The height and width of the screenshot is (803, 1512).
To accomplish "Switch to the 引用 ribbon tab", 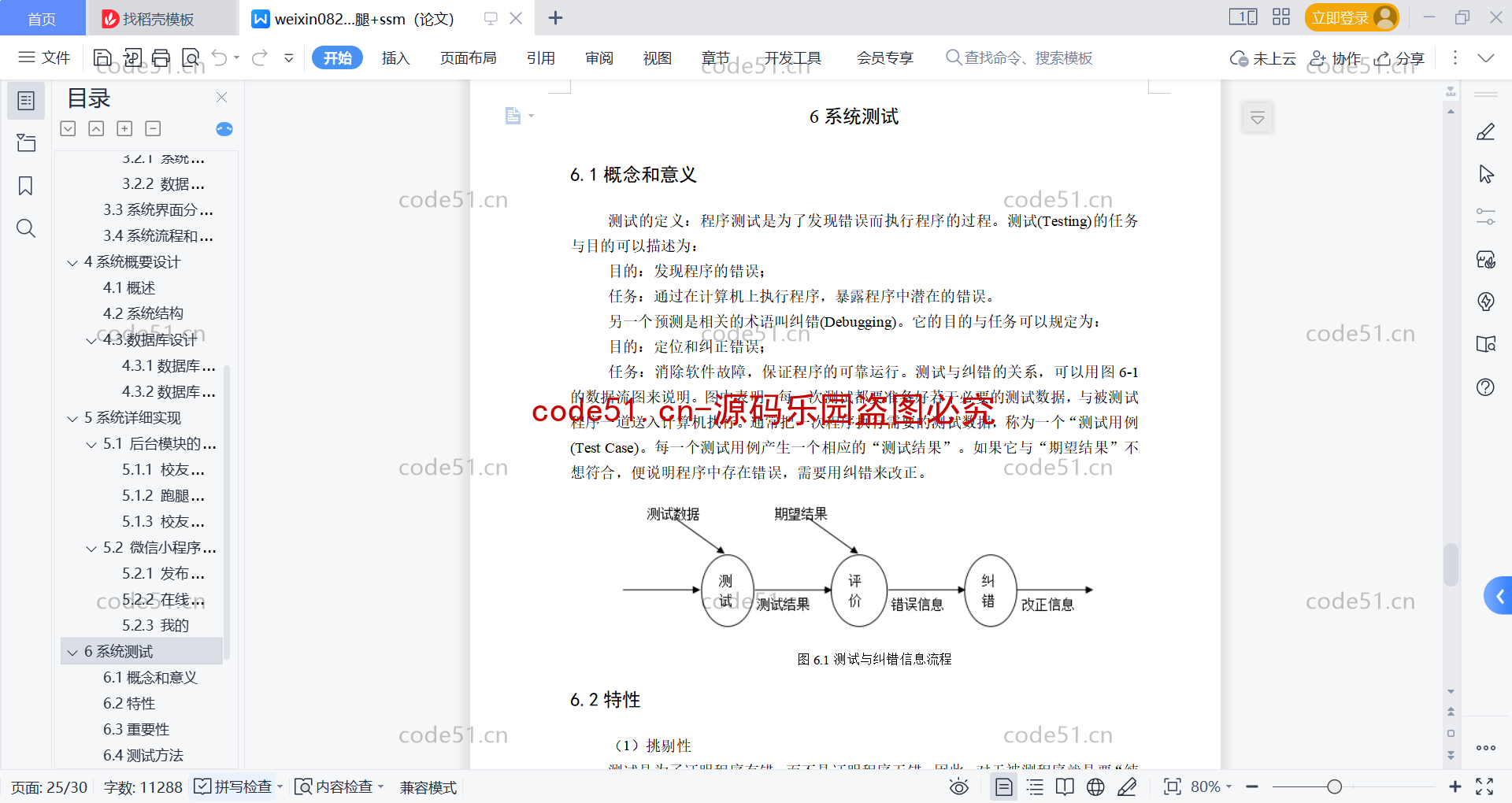I will (x=541, y=57).
